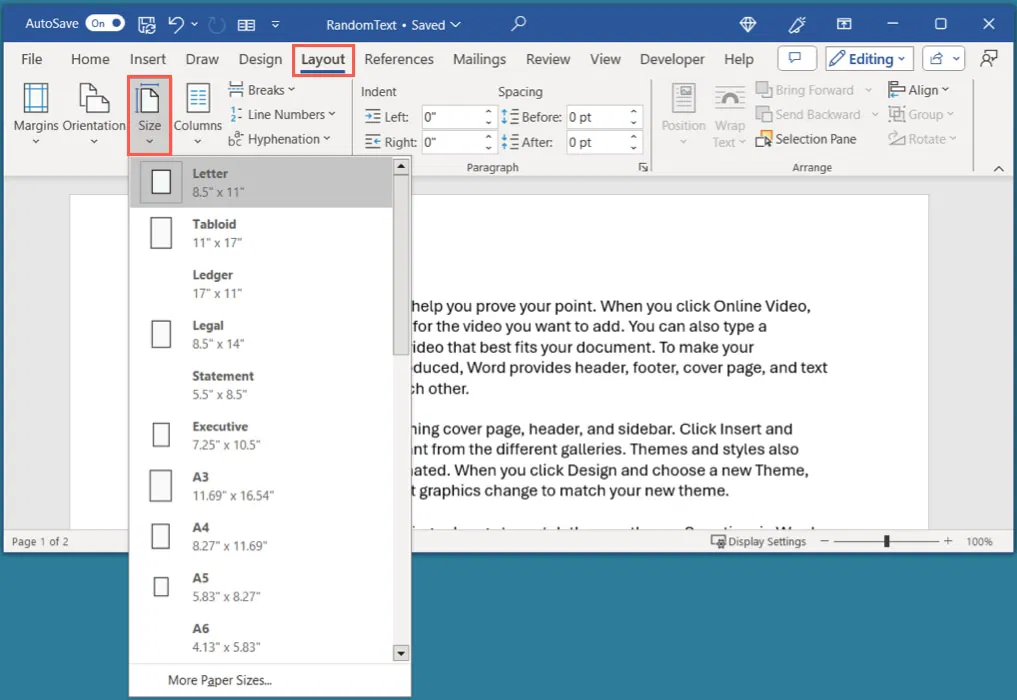Open the Search box at the top
Viewport: 1017px width, 700px height.
tap(518, 22)
